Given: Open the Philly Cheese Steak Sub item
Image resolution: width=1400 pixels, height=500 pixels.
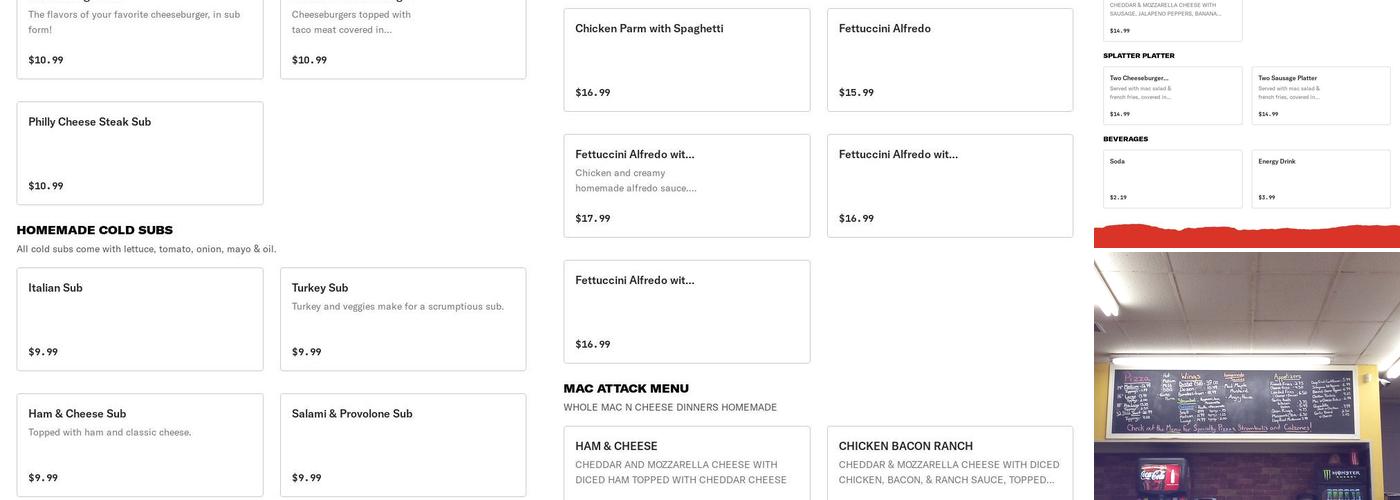Looking at the screenshot, I should [x=140, y=153].
